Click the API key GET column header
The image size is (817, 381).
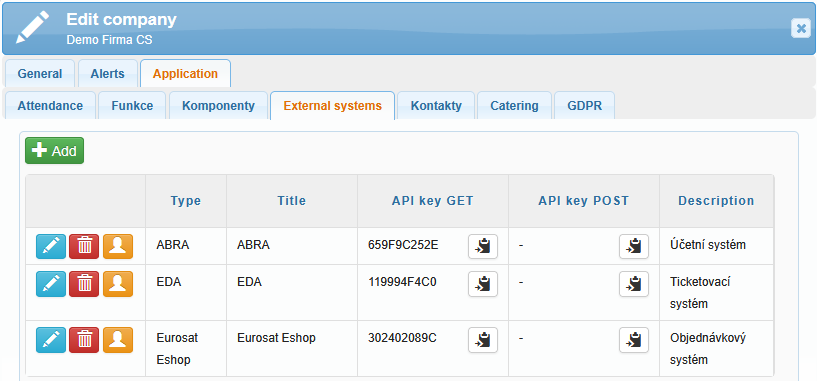coord(432,201)
